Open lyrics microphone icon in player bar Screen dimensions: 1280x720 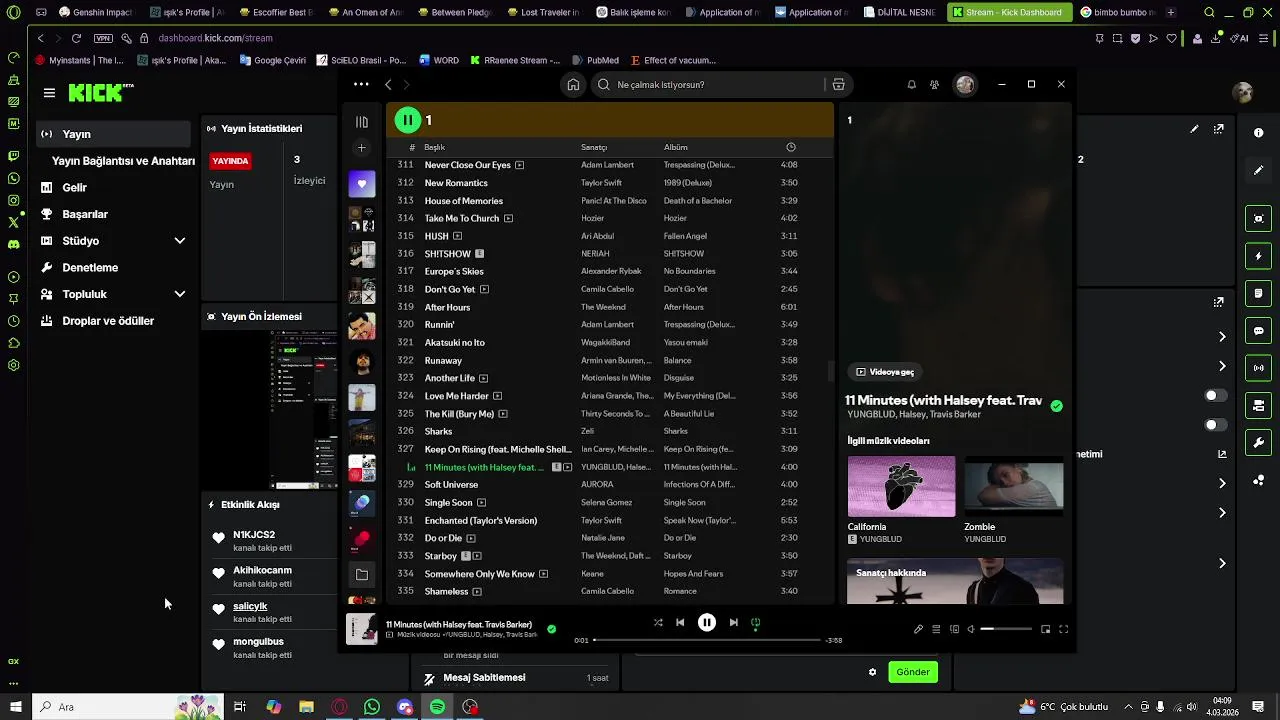[x=918, y=629]
